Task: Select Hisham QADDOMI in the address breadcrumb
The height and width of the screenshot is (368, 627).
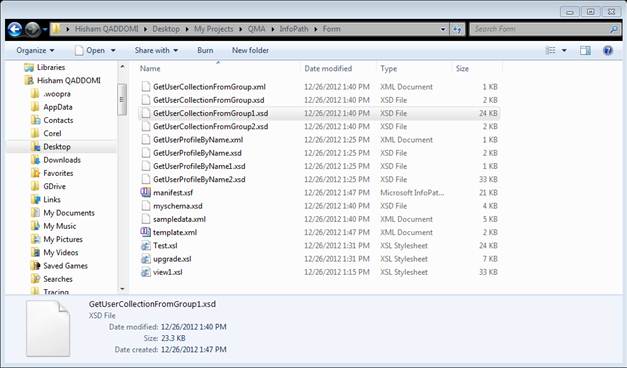Action: click(106, 29)
